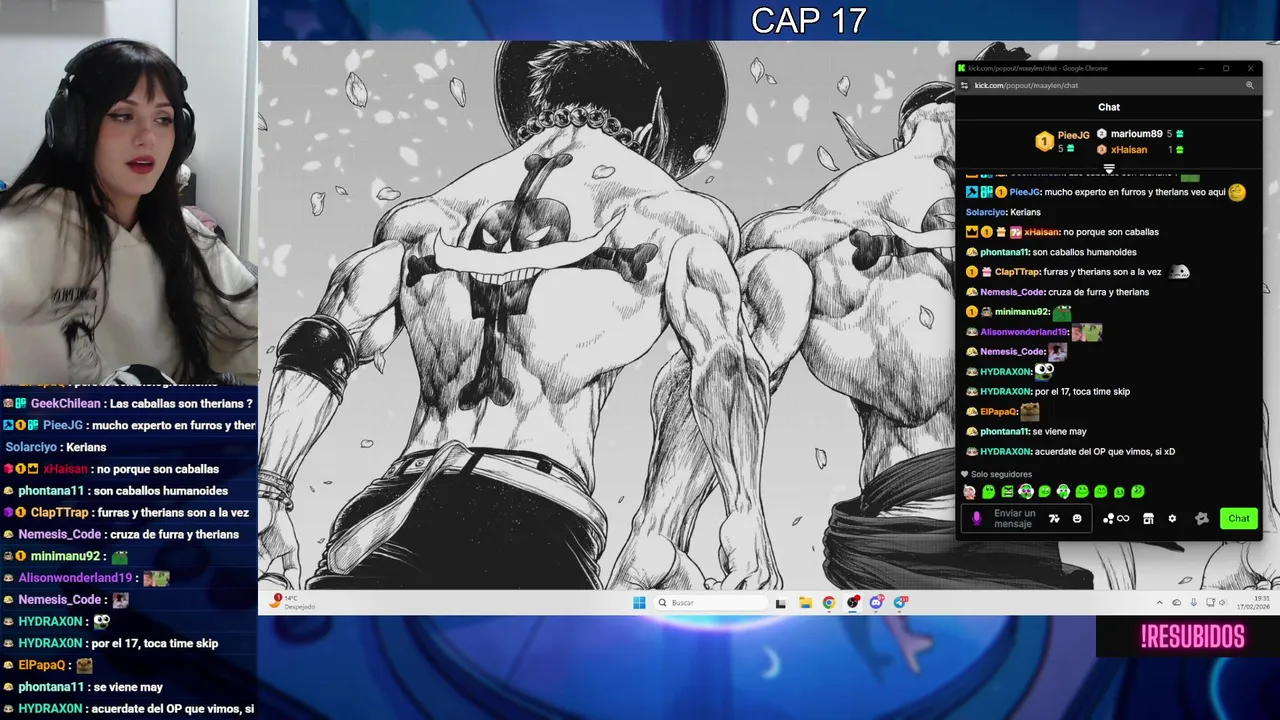Click Kick logo in Chrome title bar
This screenshot has width=1280, height=720.
pos(962,68)
